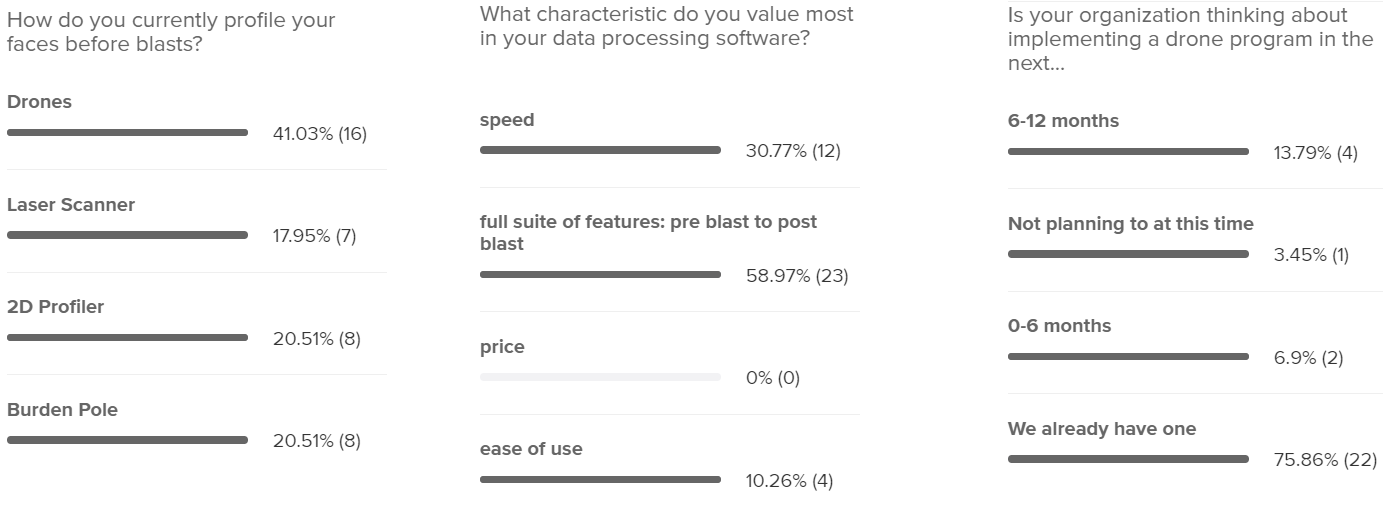Click the 41.03% (16) Drones value
The image size is (1391, 505).
pos(320,134)
